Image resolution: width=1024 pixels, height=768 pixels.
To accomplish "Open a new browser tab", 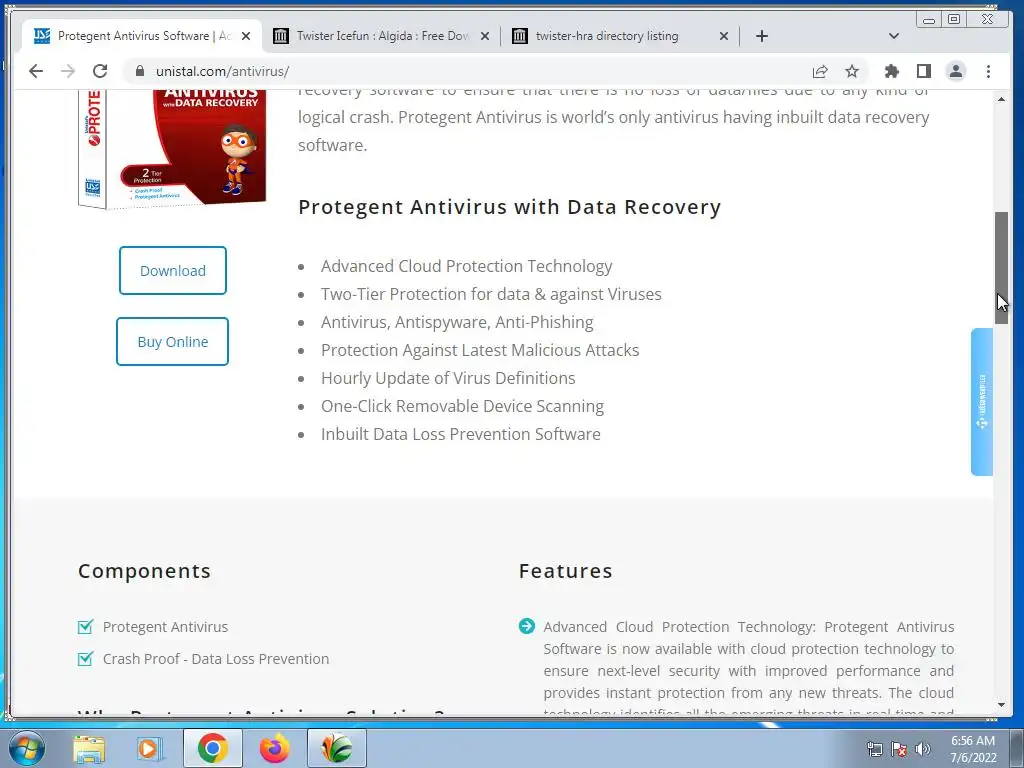I will [761, 36].
